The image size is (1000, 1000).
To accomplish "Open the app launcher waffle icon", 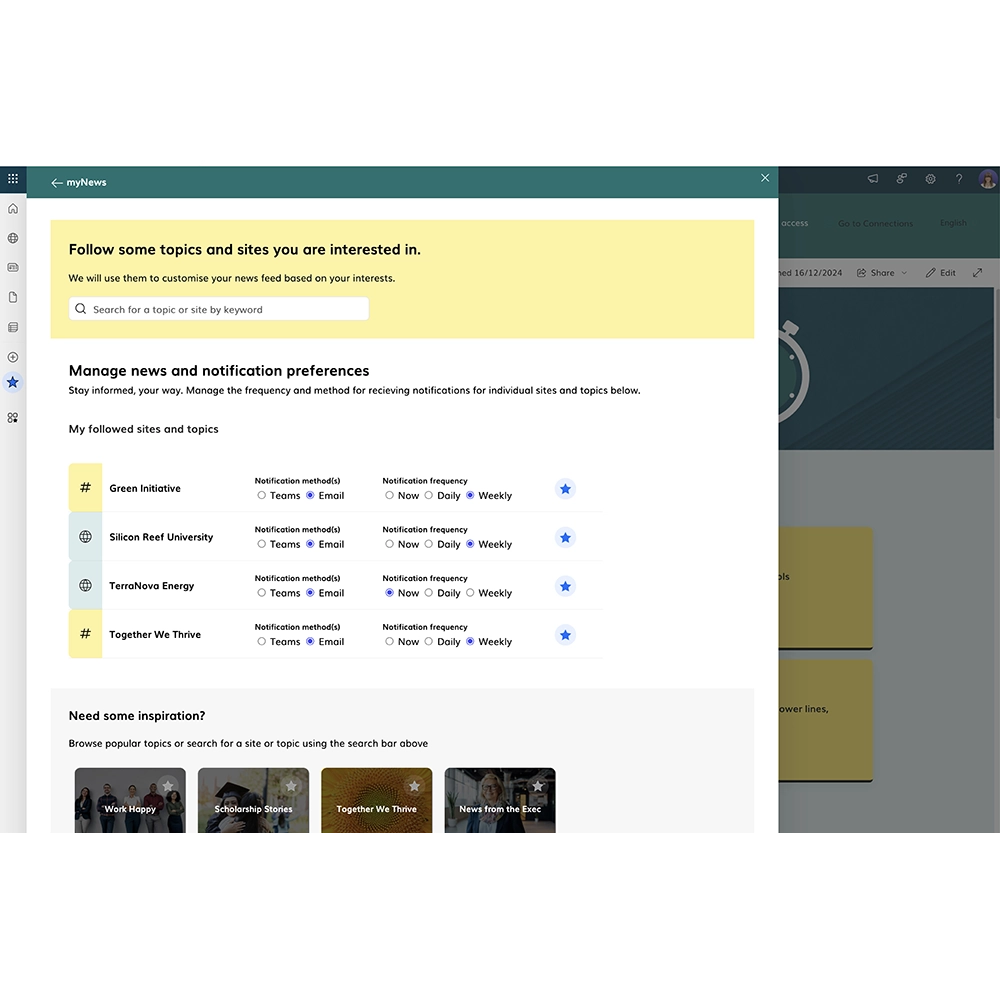I will (x=13, y=178).
